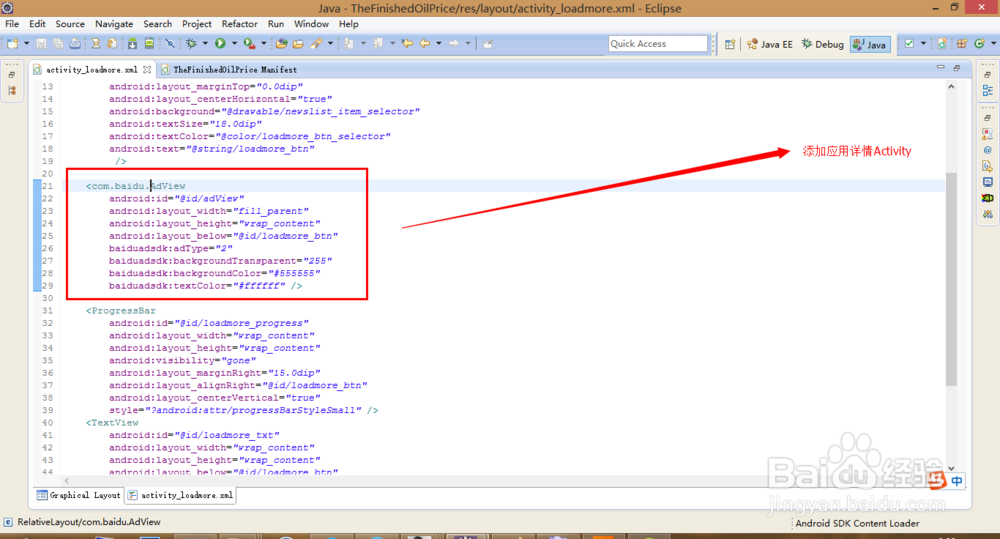Viewport: 1000px width, 539px height.
Task: Click the Previous Annotation toolbar icon
Action: (378, 43)
